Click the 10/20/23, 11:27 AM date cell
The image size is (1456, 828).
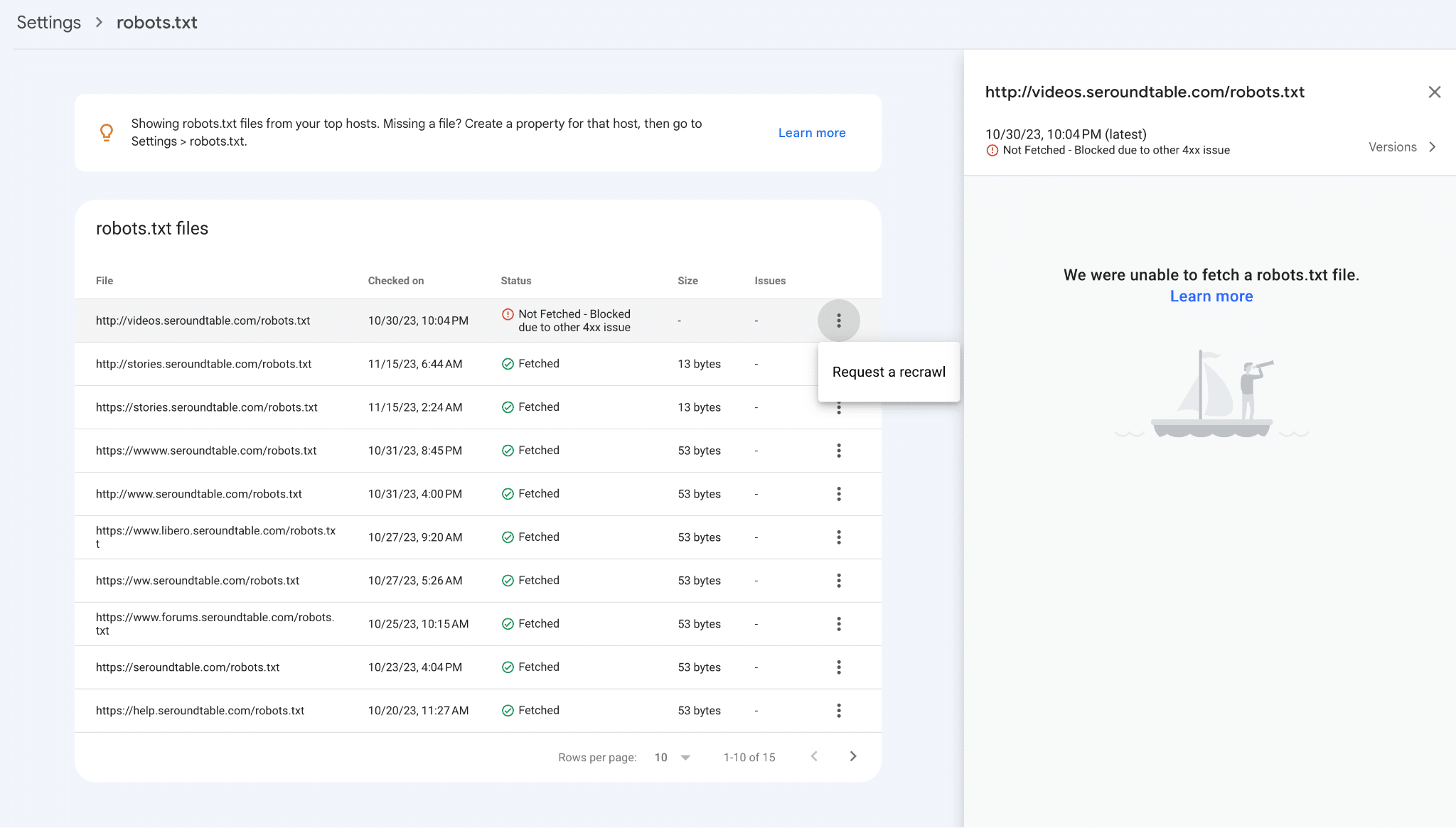pyautogui.click(x=418, y=711)
